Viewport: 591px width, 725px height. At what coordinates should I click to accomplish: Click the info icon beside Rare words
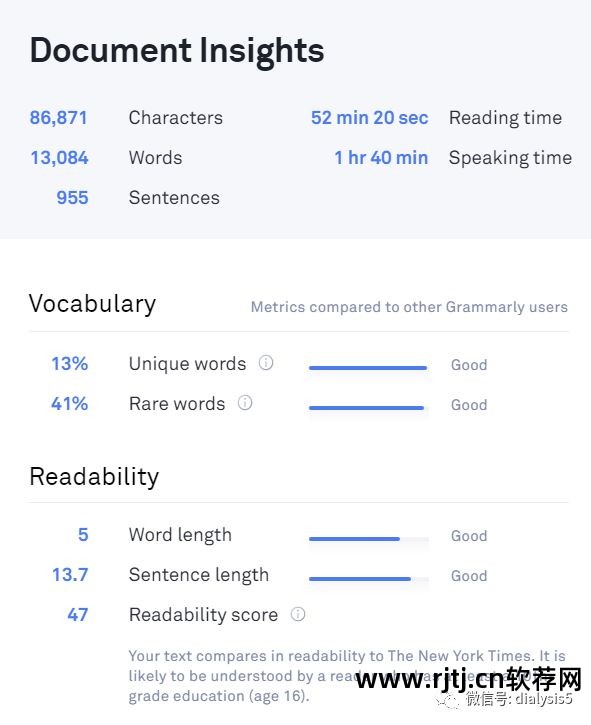click(245, 403)
